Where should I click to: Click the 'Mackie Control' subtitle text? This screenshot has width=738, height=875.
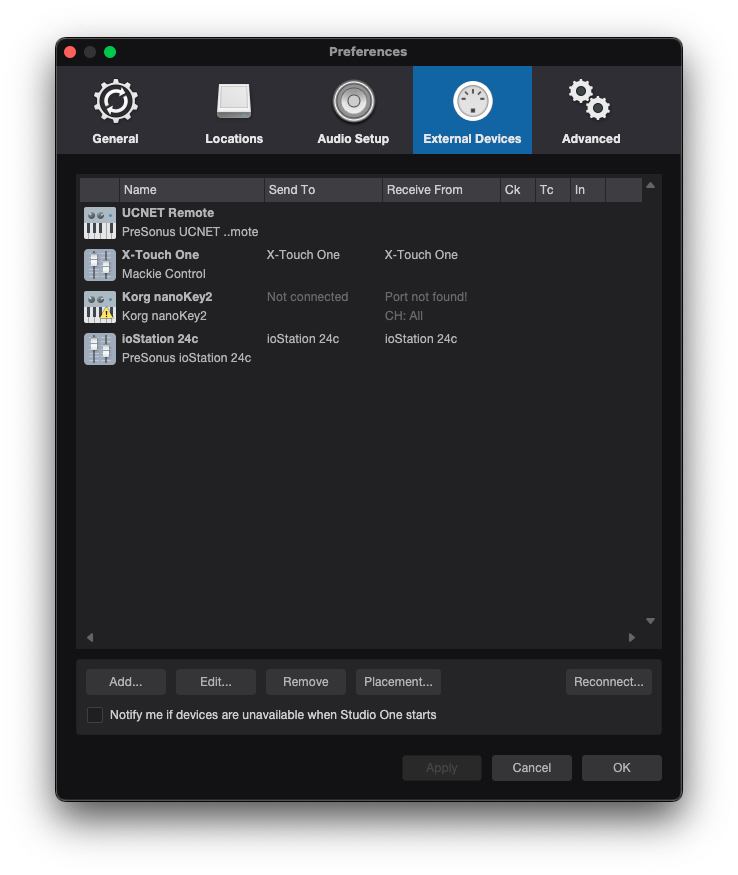coord(164,274)
